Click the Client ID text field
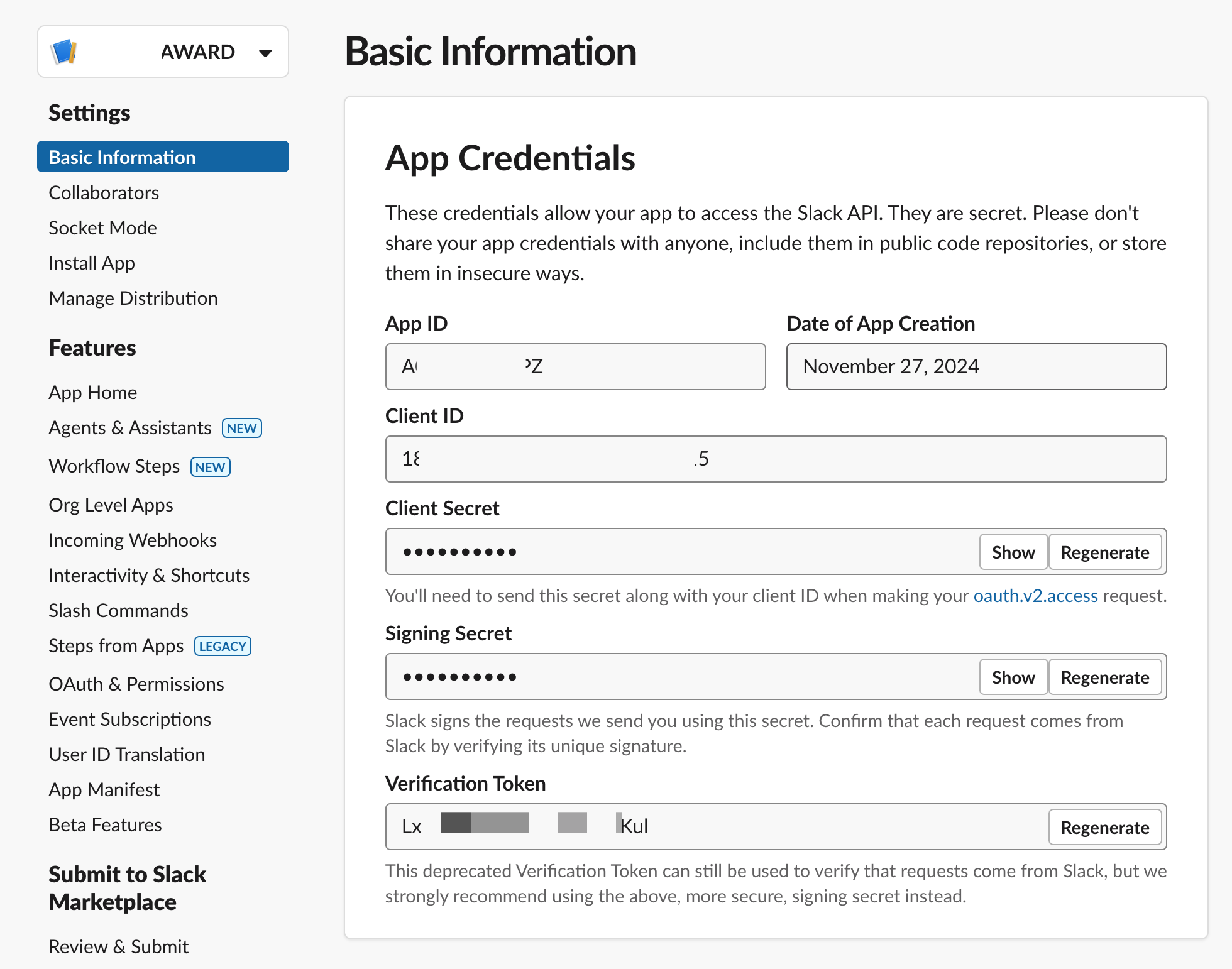Viewport: 1232px width, 969px height. click(775, 459)
